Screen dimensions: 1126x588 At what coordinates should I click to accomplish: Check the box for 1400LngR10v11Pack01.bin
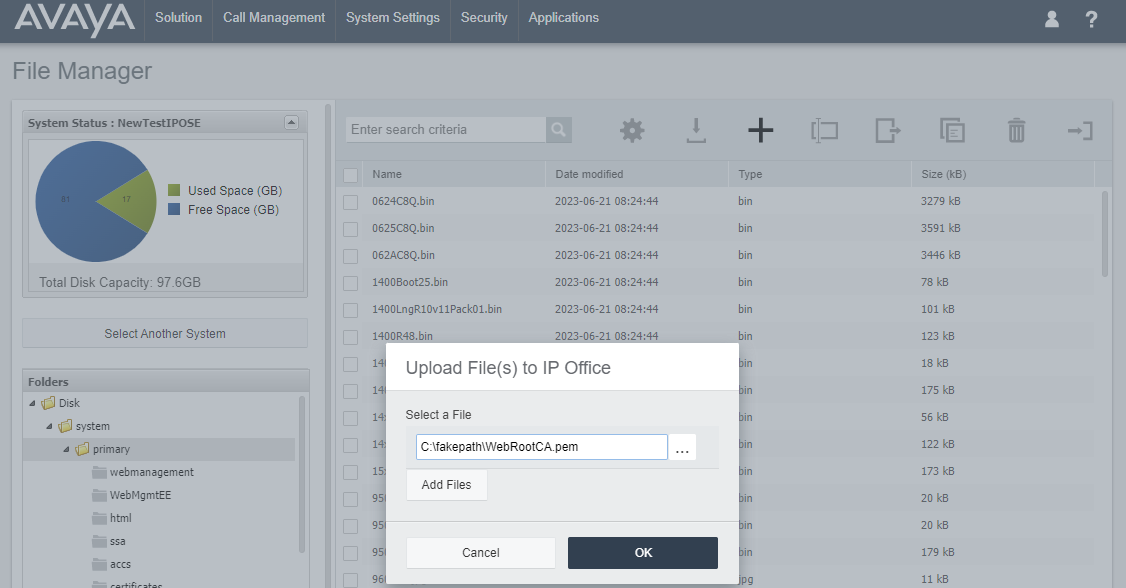pos(350,310)
